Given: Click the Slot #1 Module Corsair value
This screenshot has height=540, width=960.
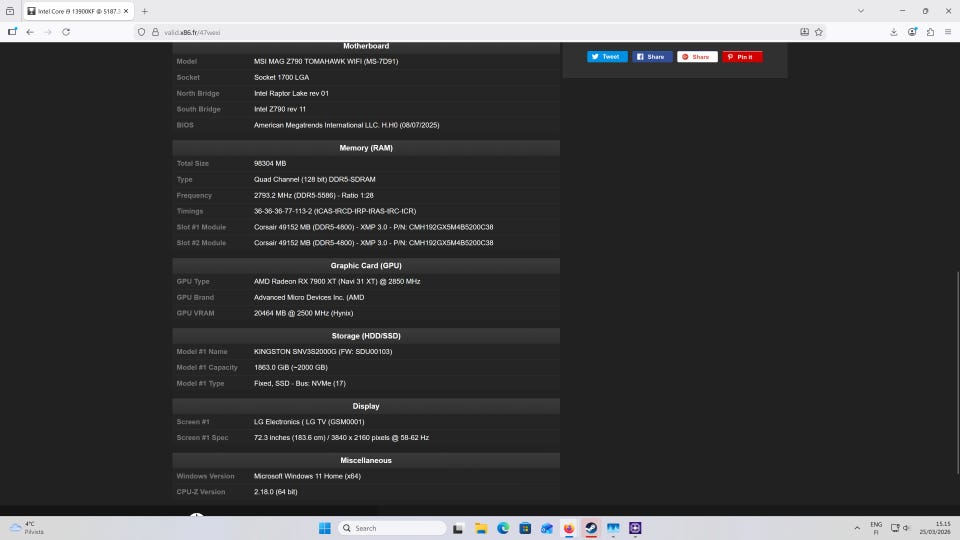Looking at the screenshot, I should (x=373, y=227).
